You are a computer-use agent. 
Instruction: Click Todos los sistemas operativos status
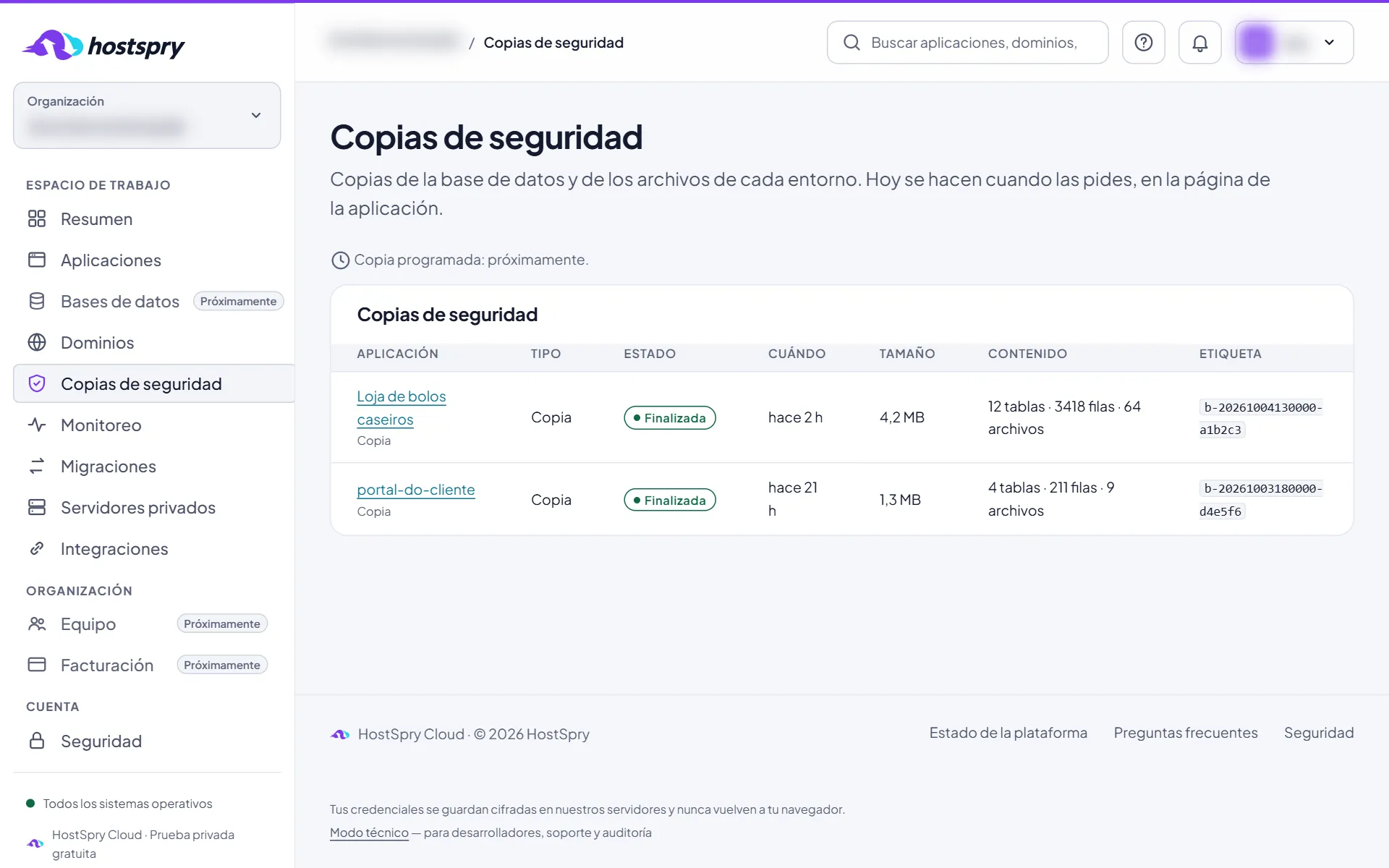[x=119, y=804]
